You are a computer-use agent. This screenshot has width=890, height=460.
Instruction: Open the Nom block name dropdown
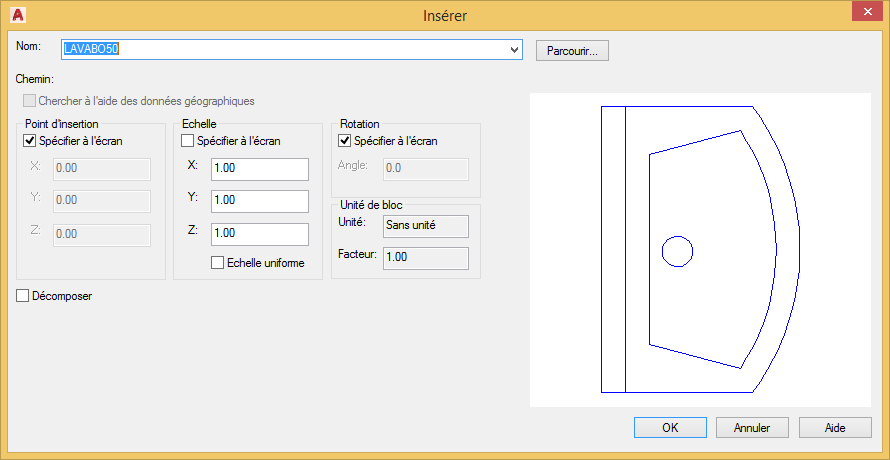click(515, 49)
